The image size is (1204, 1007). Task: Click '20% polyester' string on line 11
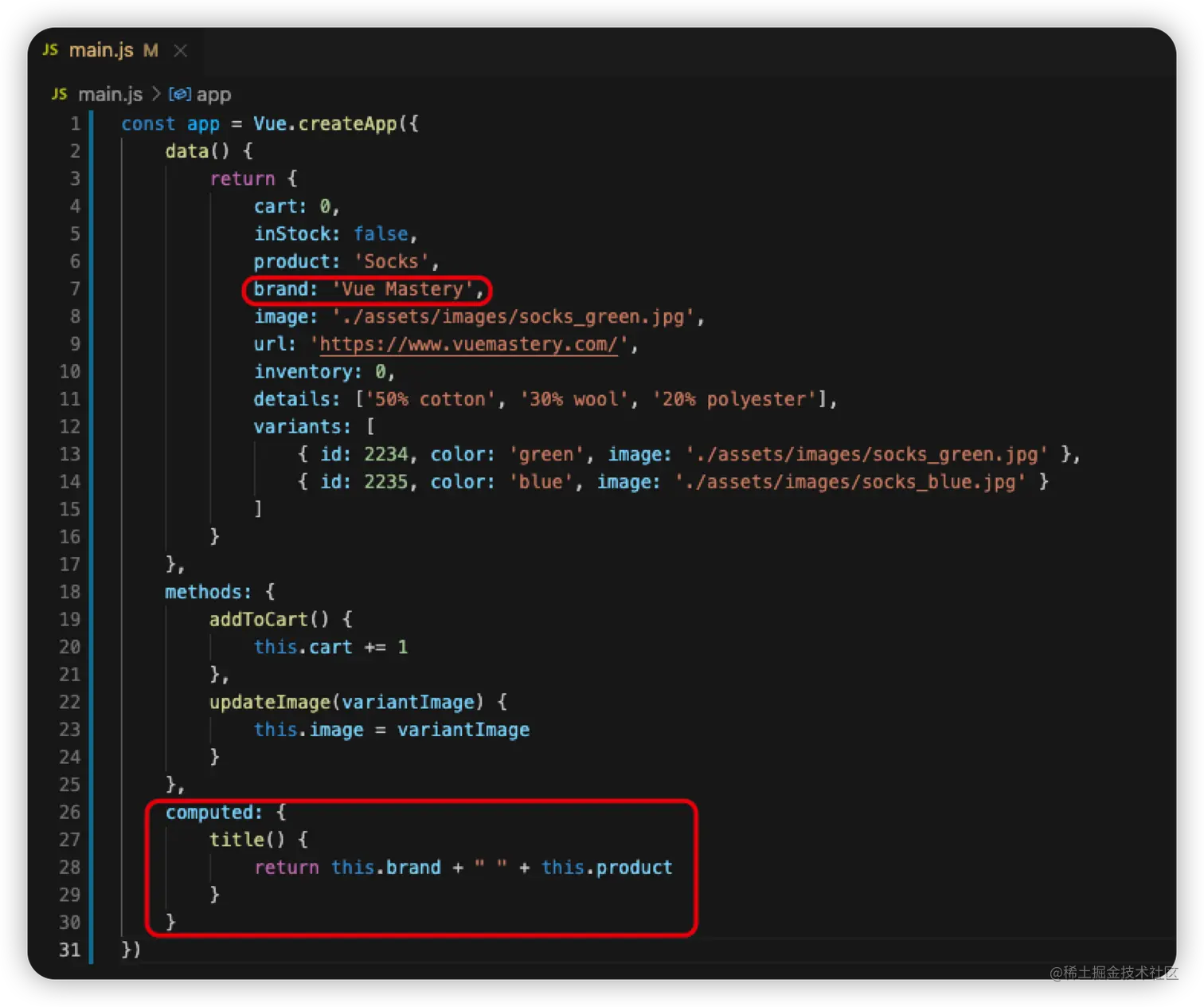735,399
